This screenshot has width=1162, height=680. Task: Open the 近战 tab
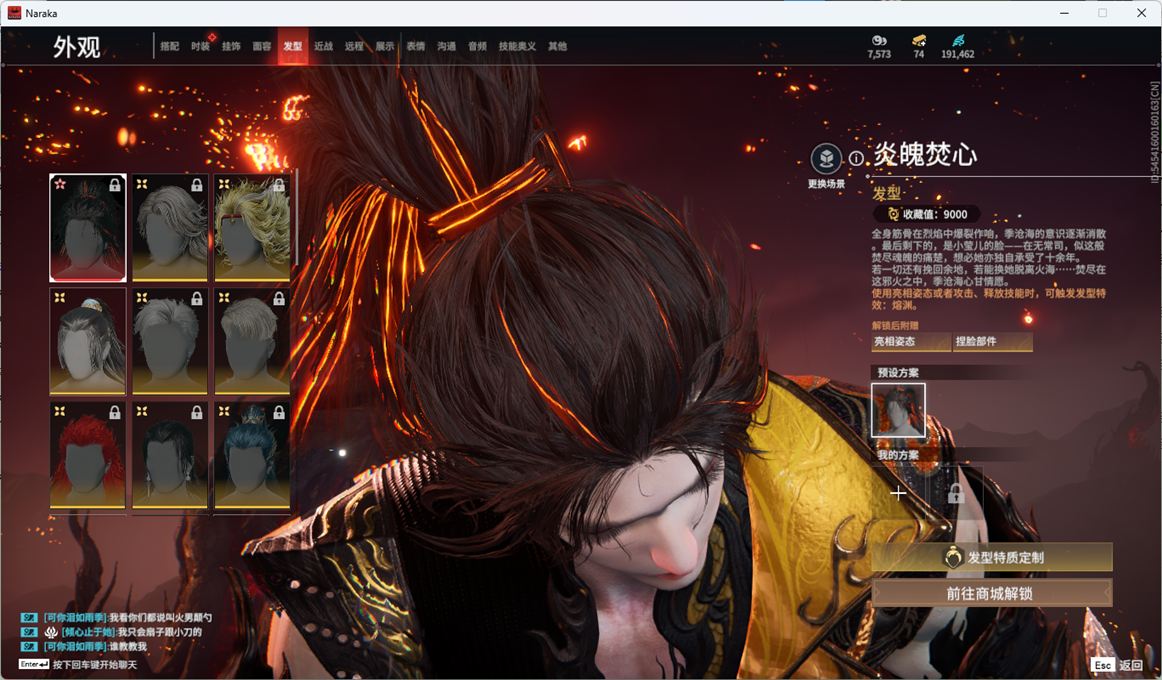click(x=323, y=46)
